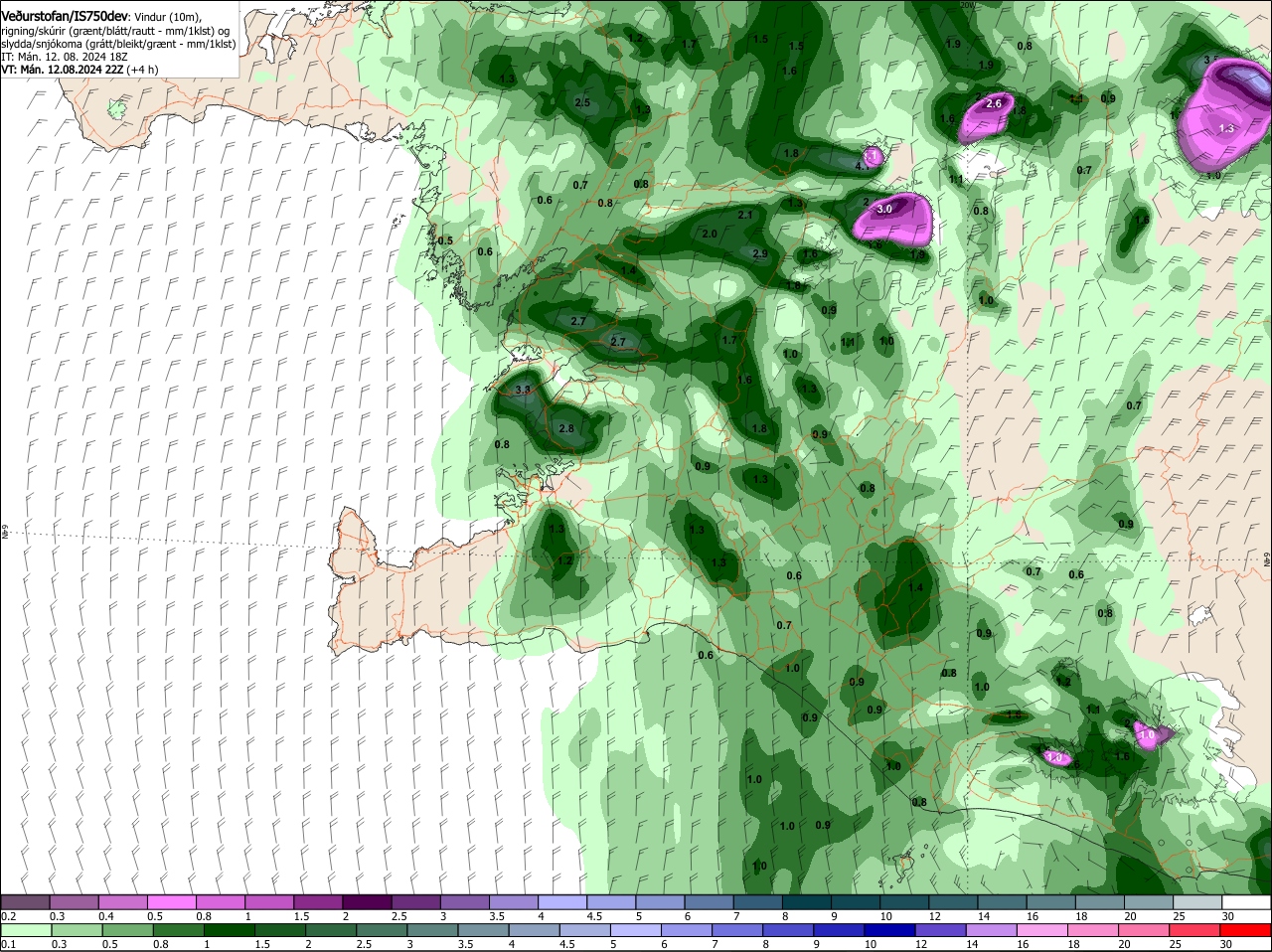The height and width of the screenshot is (952, 1272).
Task: Select the lower rain-scale violet swatch labeled 12
Action: point(941,930)
